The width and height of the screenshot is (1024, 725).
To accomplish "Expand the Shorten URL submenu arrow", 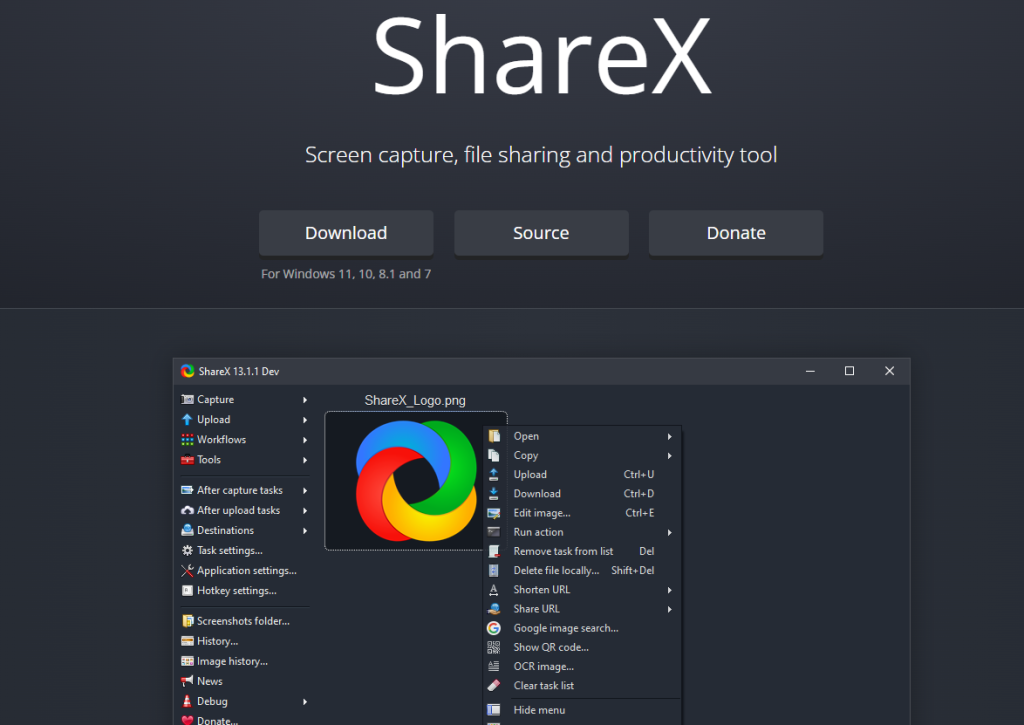I will point(669,590).
